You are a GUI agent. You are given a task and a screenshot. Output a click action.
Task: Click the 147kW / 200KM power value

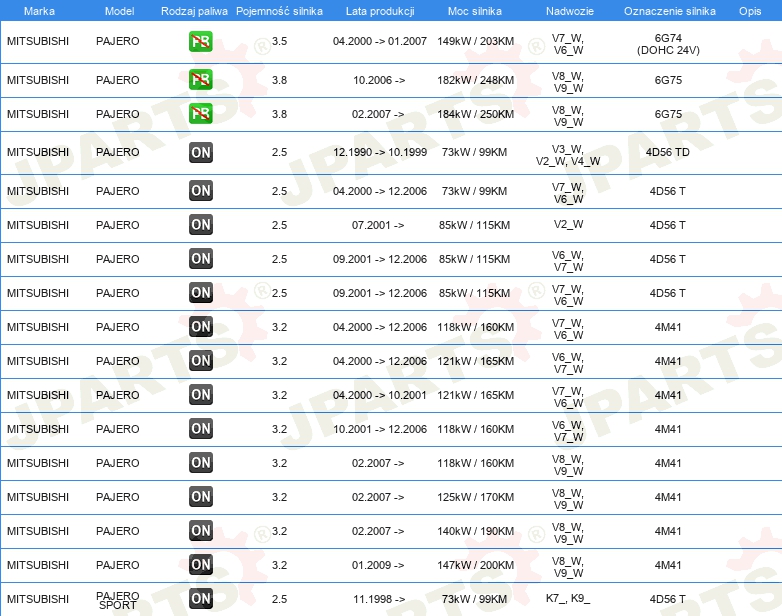point(475,565)
